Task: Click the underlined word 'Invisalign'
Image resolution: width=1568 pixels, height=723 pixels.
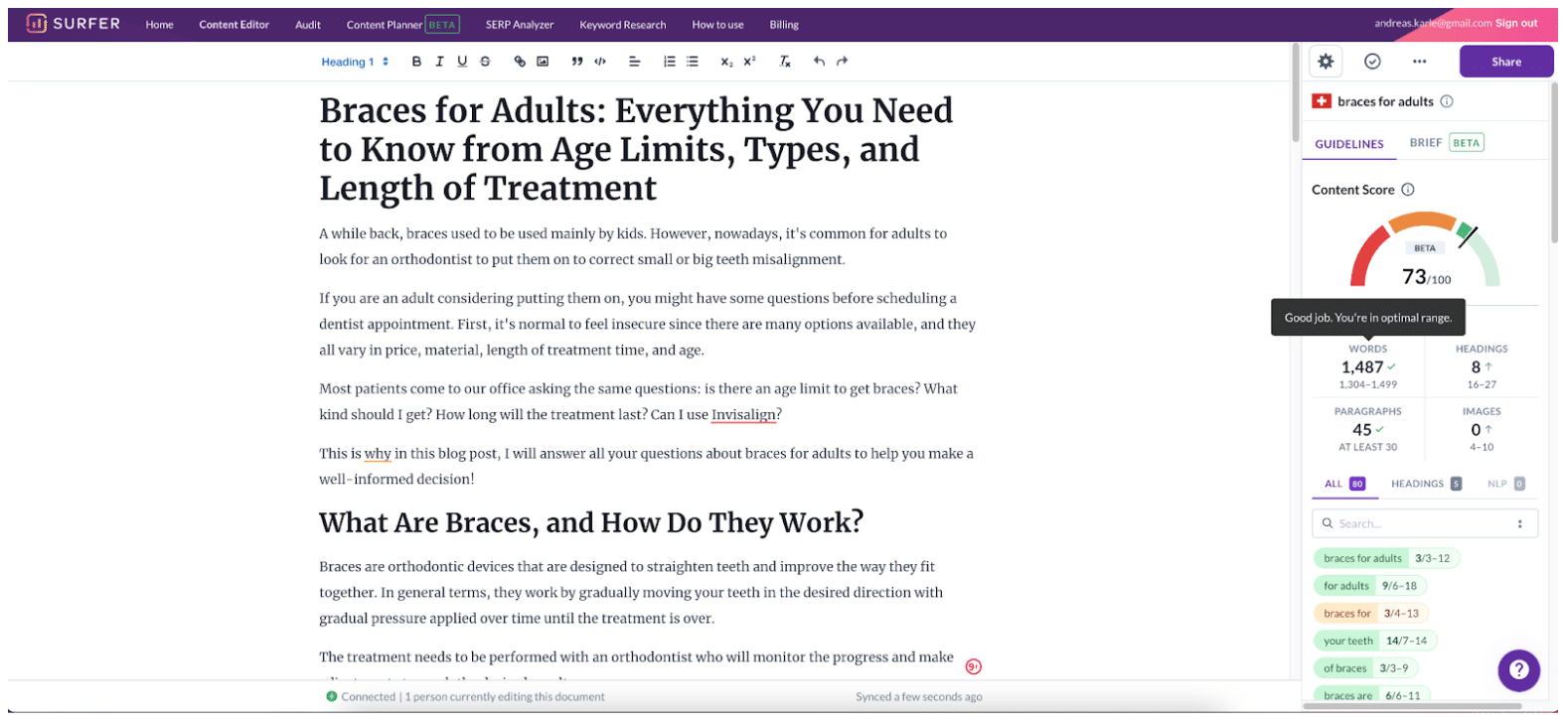Action: [743, 415]
